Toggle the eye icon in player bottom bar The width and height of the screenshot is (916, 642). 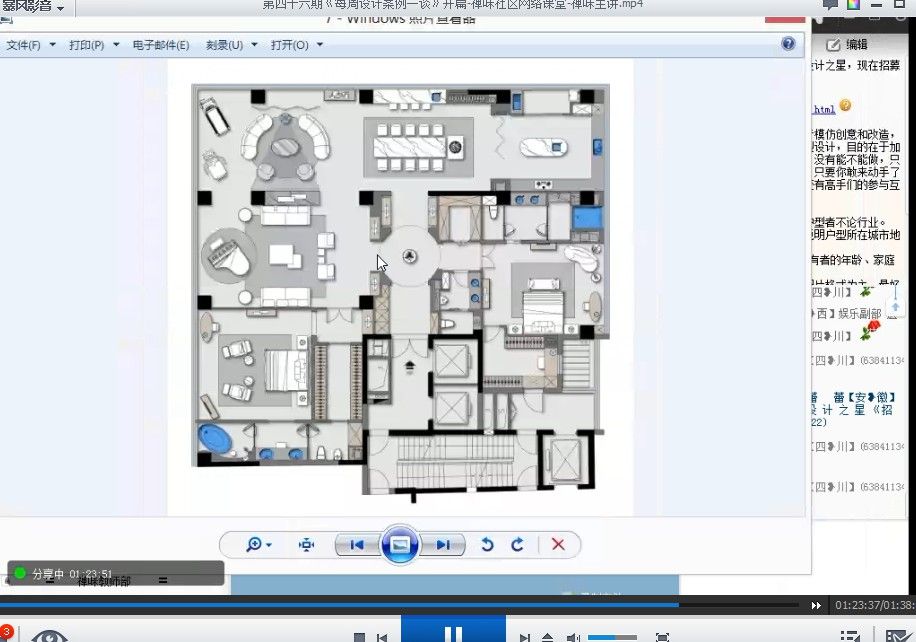click(x=49, y=636)
